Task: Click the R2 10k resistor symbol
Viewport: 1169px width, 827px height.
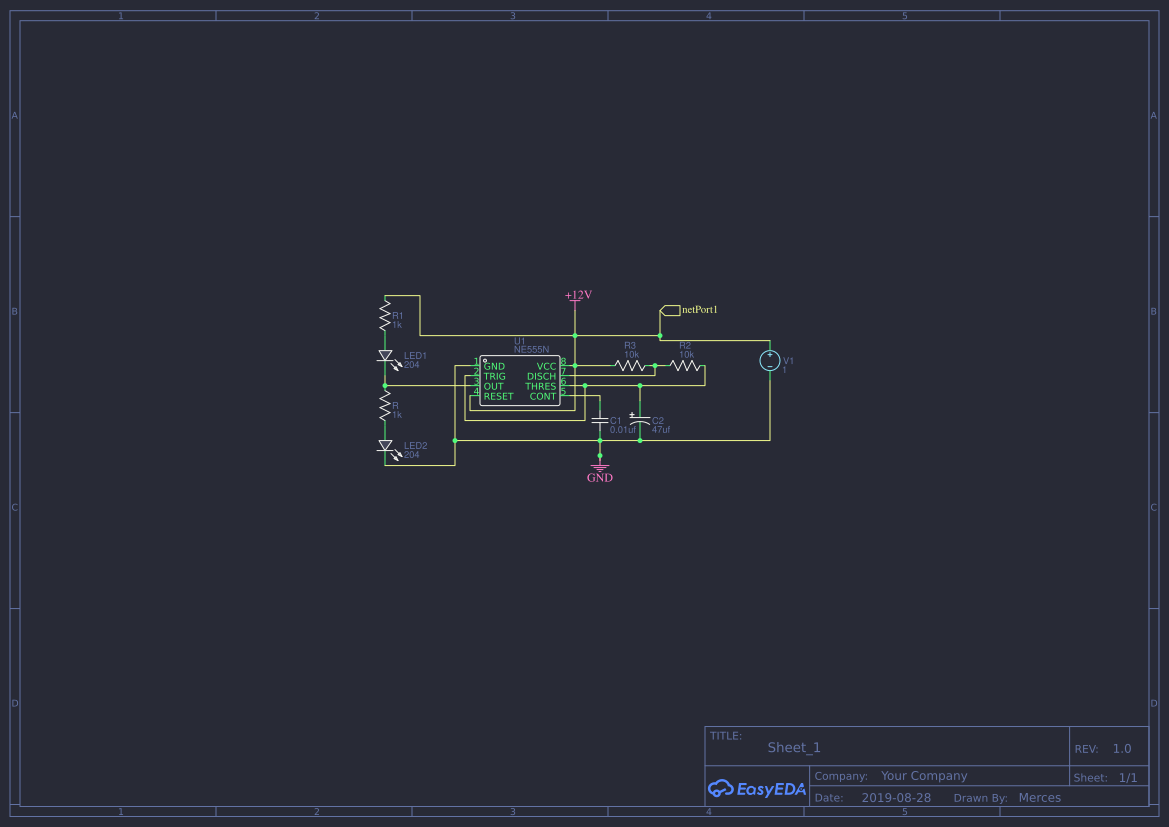Action: pos(685,366)
